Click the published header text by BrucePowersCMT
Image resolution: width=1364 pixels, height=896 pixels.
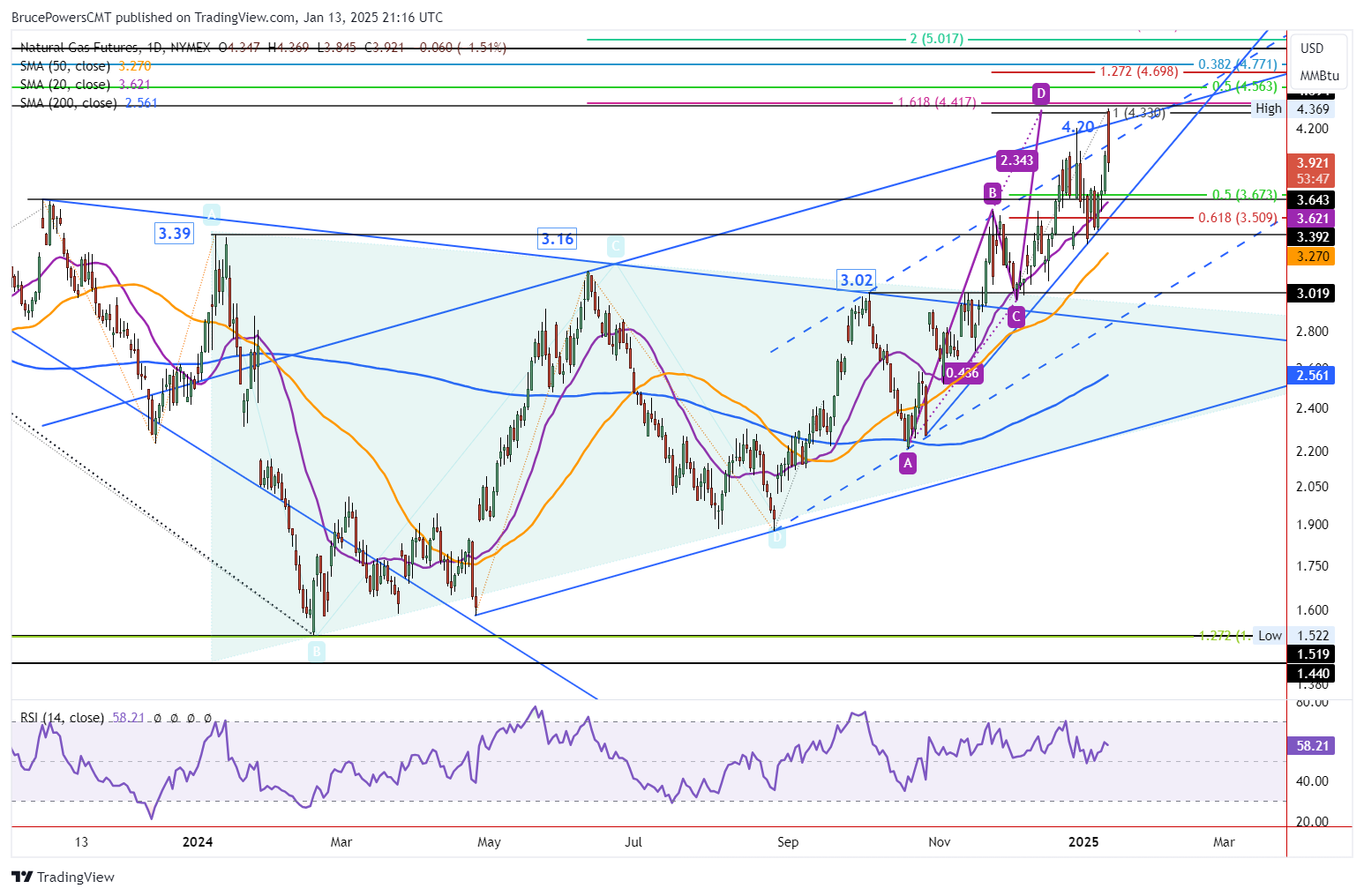coord(227,17)
